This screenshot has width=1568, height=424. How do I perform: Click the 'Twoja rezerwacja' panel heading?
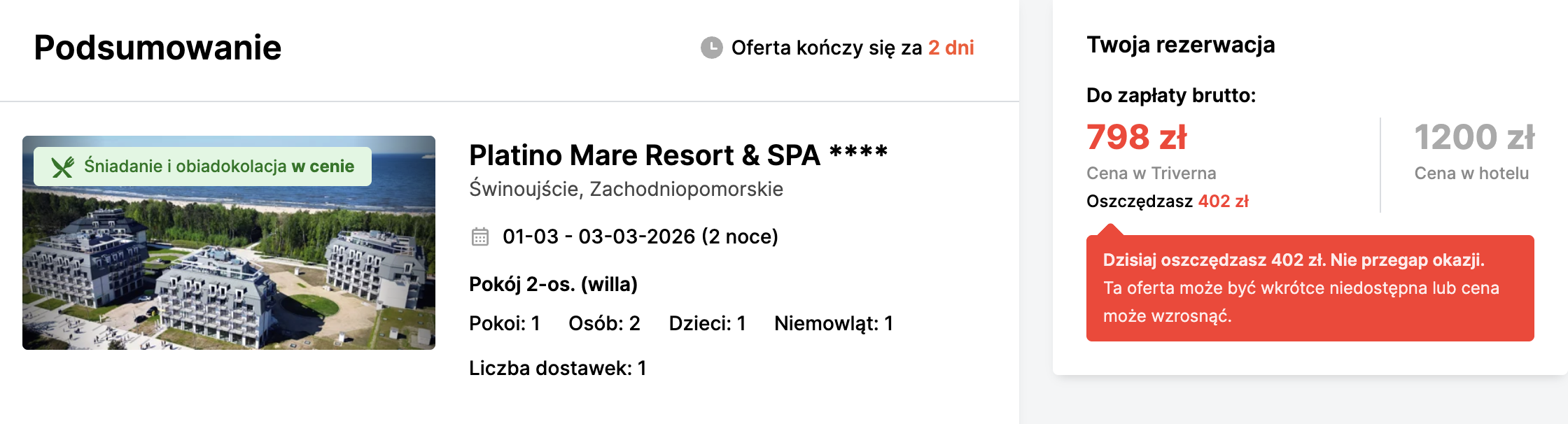tap(1182, 45)
